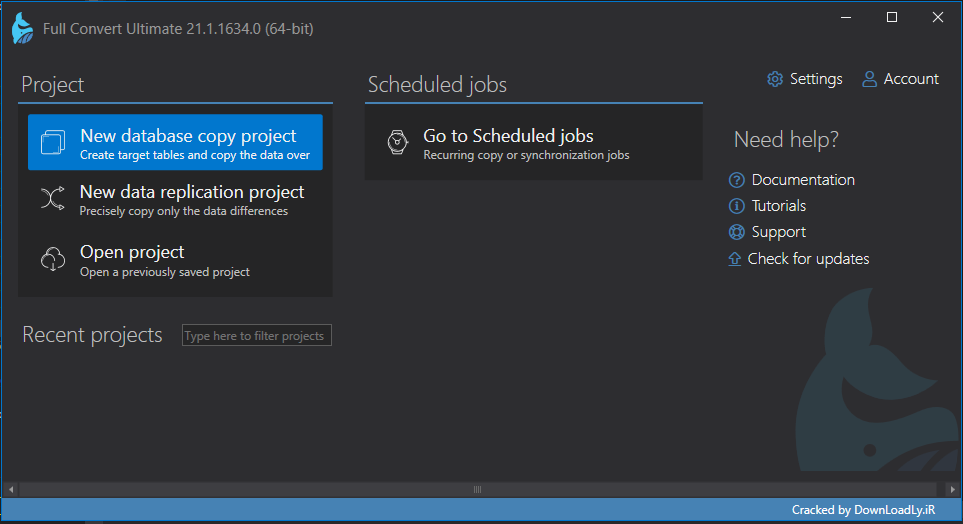Click the Check for updates arrow icon
Viewport: 963px width, 524px height.
[735, 259]
